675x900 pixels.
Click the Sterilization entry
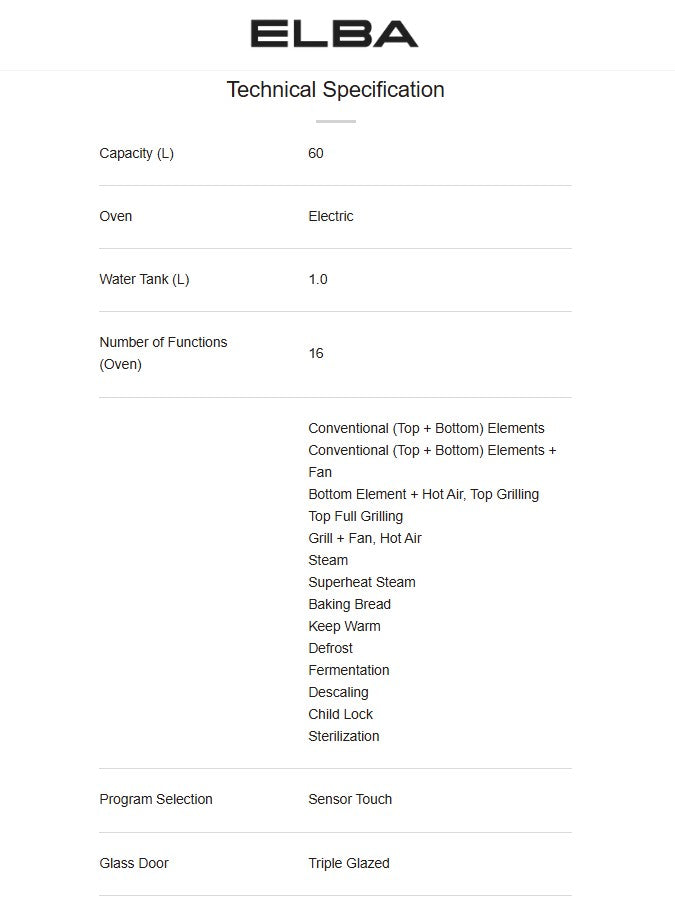click(344, 736)
